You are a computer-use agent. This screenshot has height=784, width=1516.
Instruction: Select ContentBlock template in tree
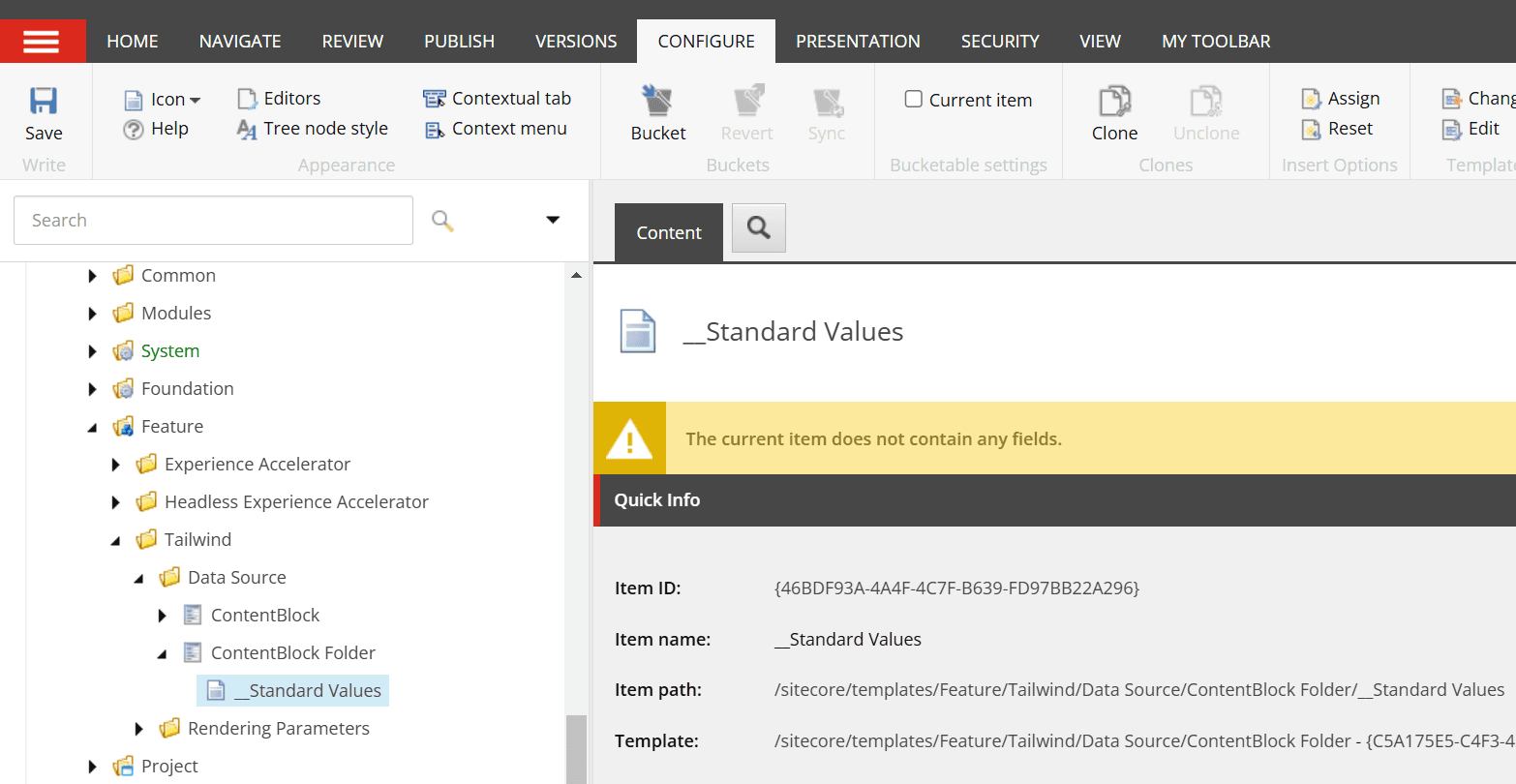(264, 616)
